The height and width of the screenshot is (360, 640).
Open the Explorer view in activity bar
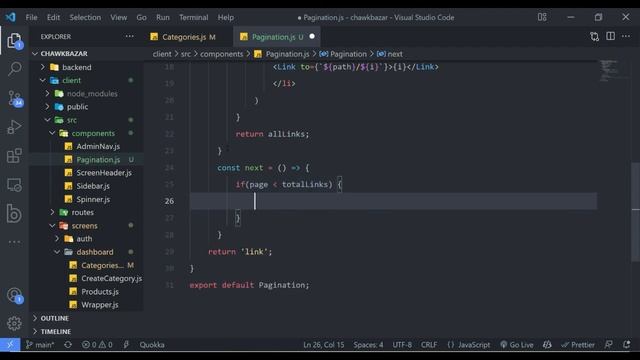click(14, 41)
